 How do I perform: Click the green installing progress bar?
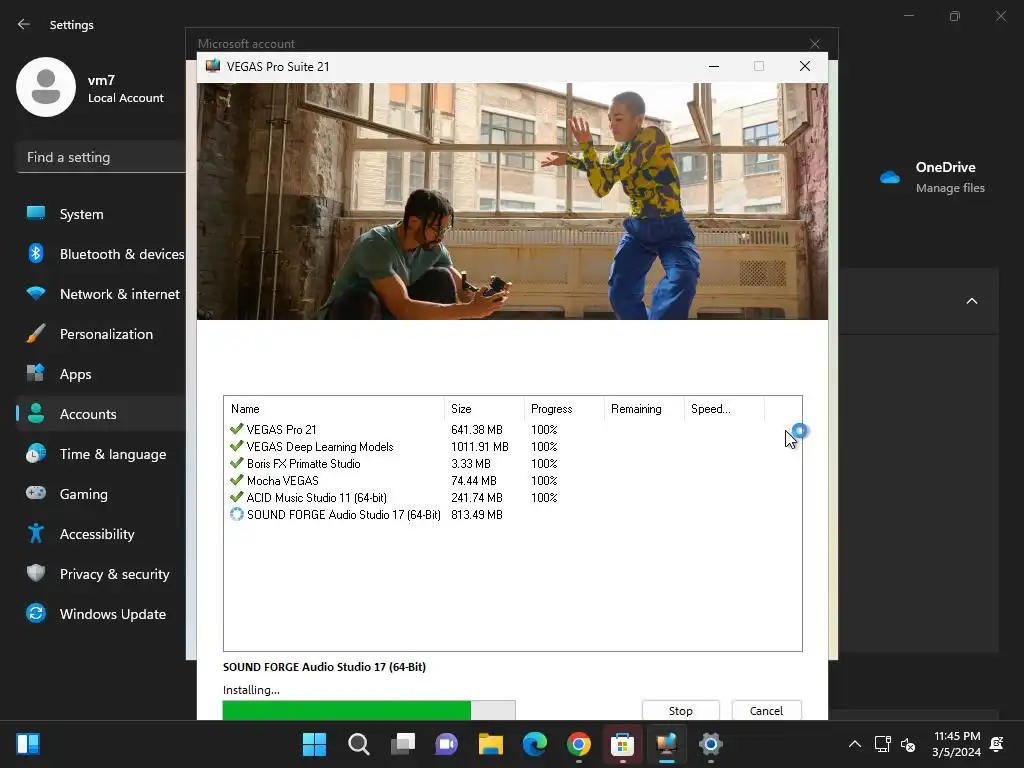(x=369, y=710)
